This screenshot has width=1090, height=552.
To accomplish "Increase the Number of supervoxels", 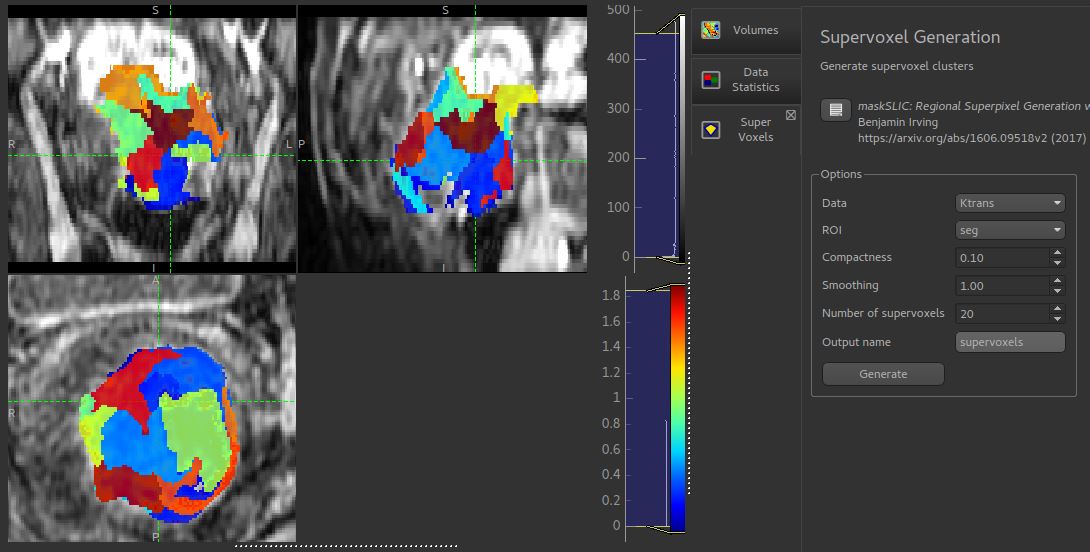I will [1057, 309].
